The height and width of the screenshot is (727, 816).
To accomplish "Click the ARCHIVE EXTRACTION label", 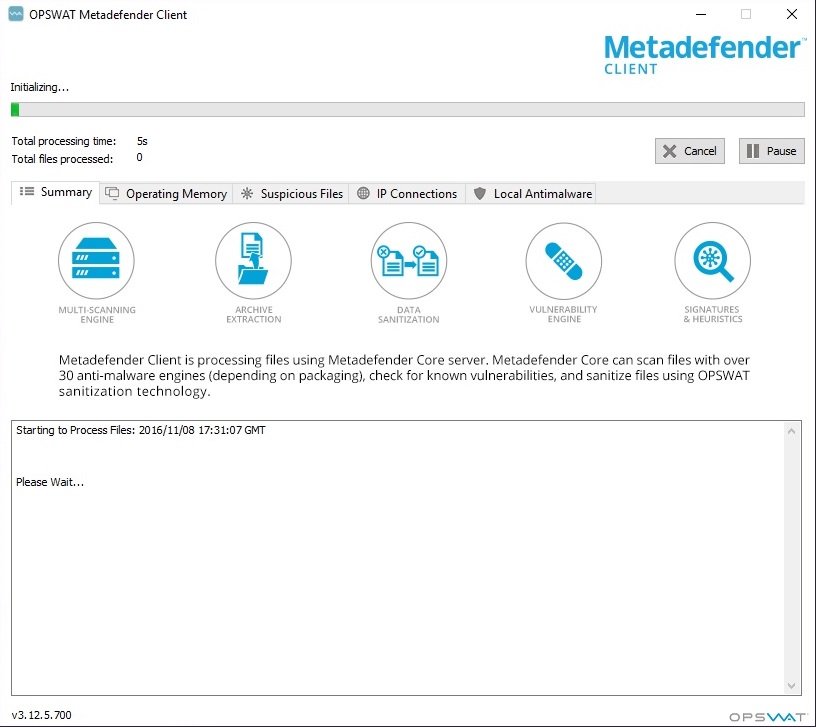I will [x=253, y=314].
